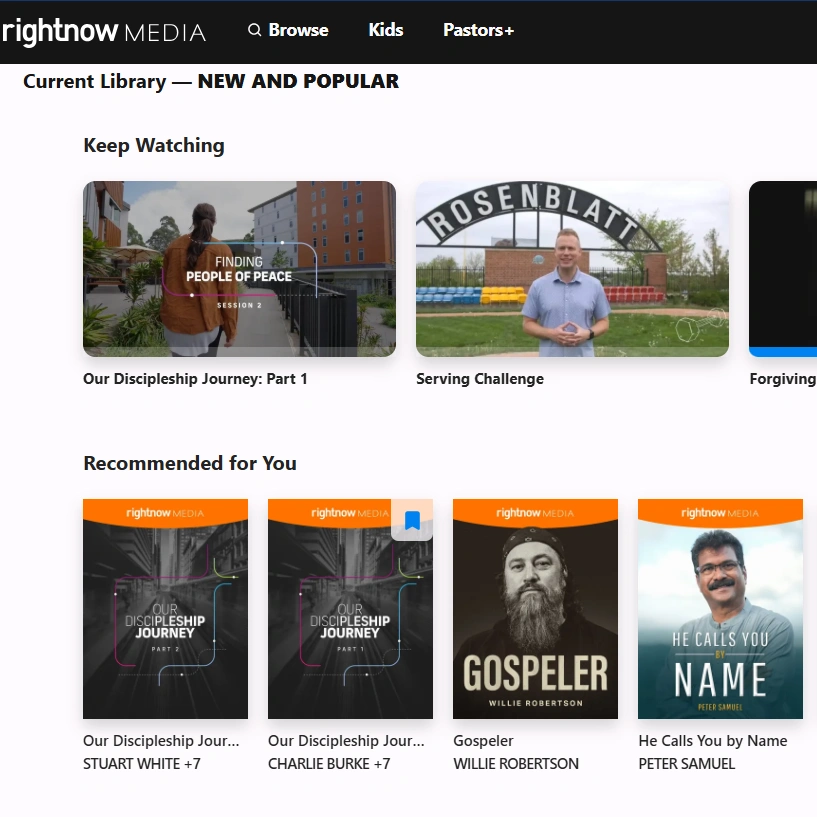Screen dimensions: 817x817
Task: Open Our Discipleship Journey Part 2 poster
Action: pyautogui.click(x=165, y=609)
